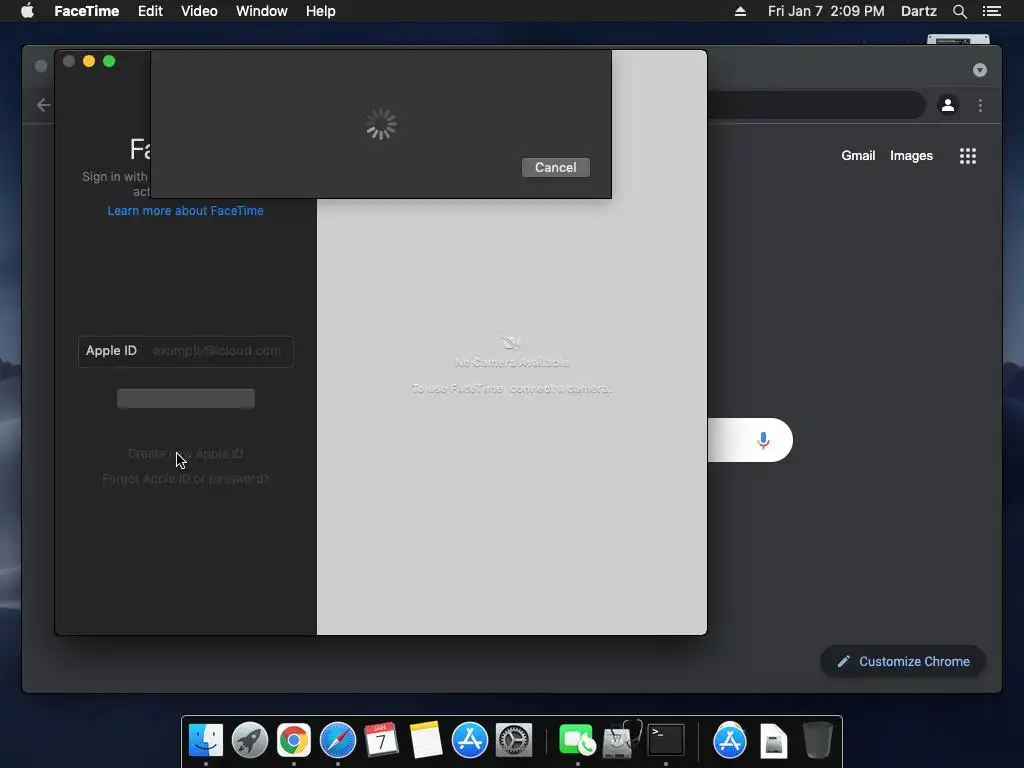This screenshot has width=1024, height=768.
Task: Open the Chrome profile avatar
Action: point(948,105)
